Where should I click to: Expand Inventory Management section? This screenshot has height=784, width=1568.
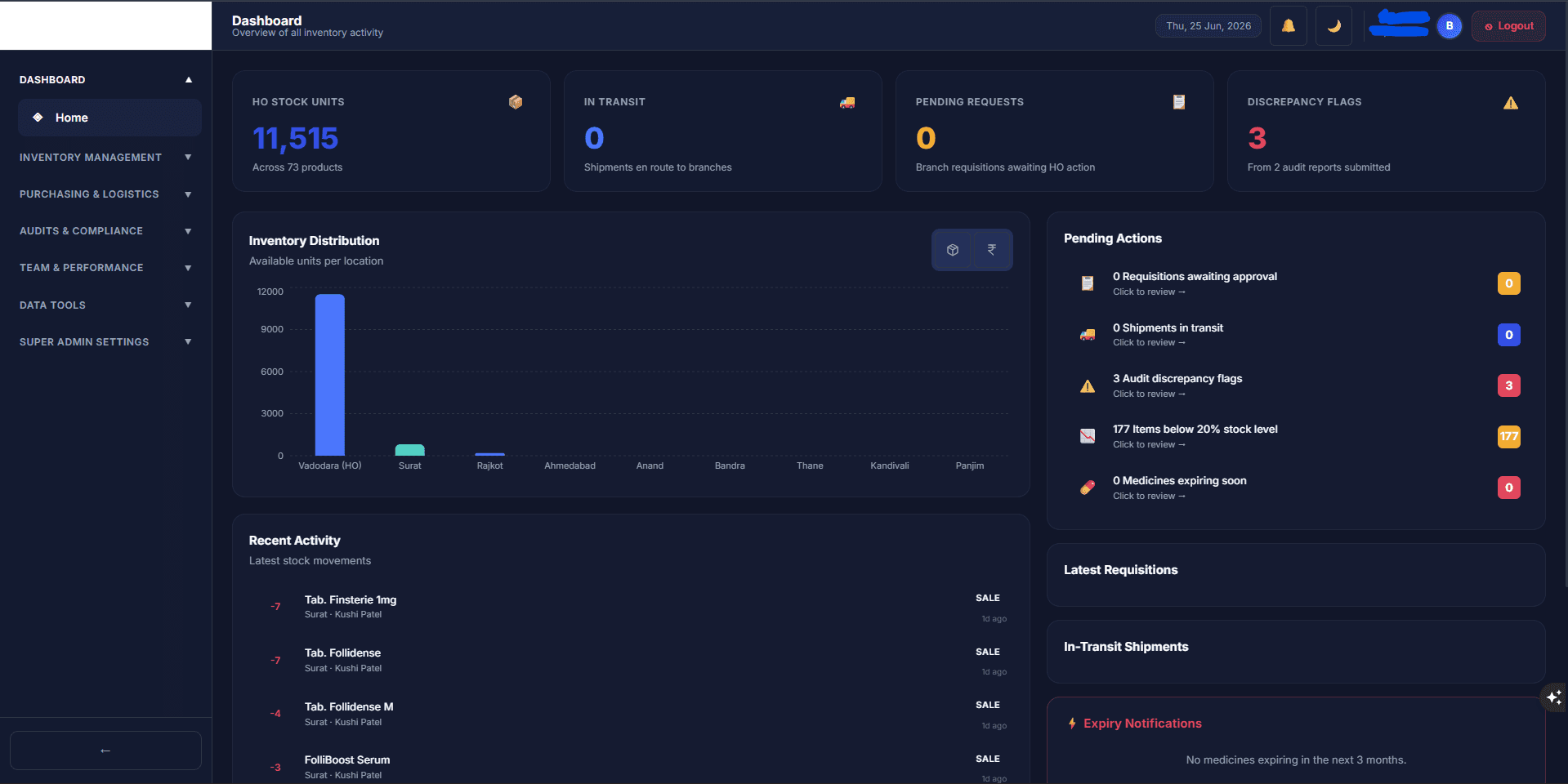(x=106, y=158)
